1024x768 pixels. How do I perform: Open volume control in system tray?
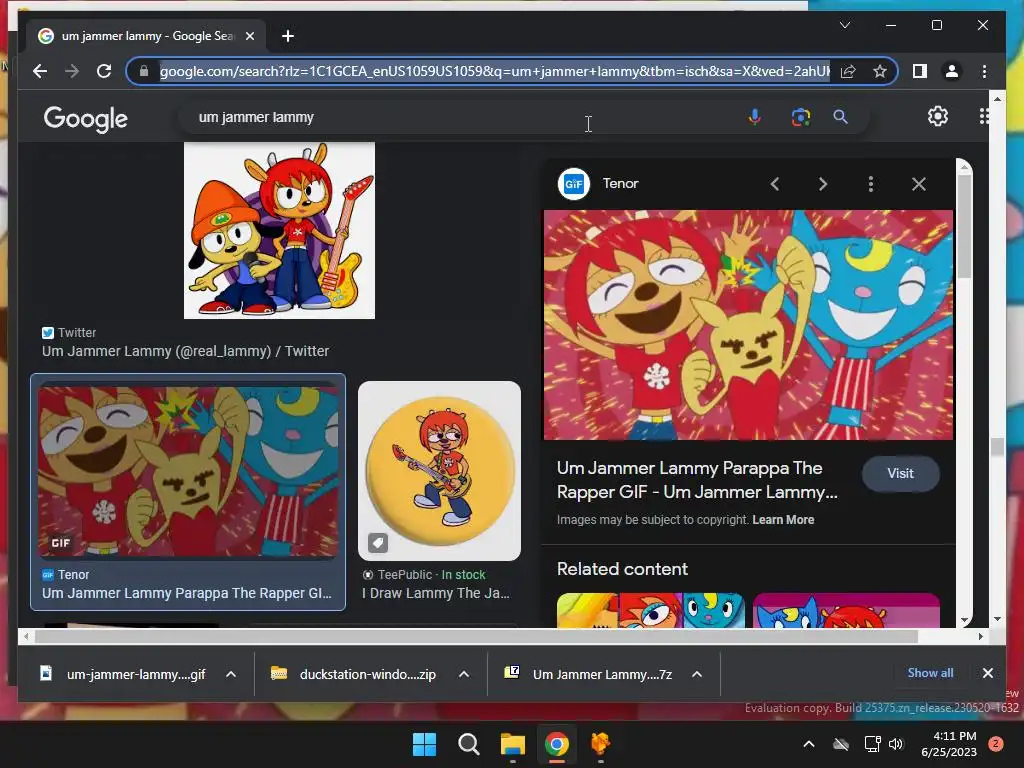click(x=895, y=744)
